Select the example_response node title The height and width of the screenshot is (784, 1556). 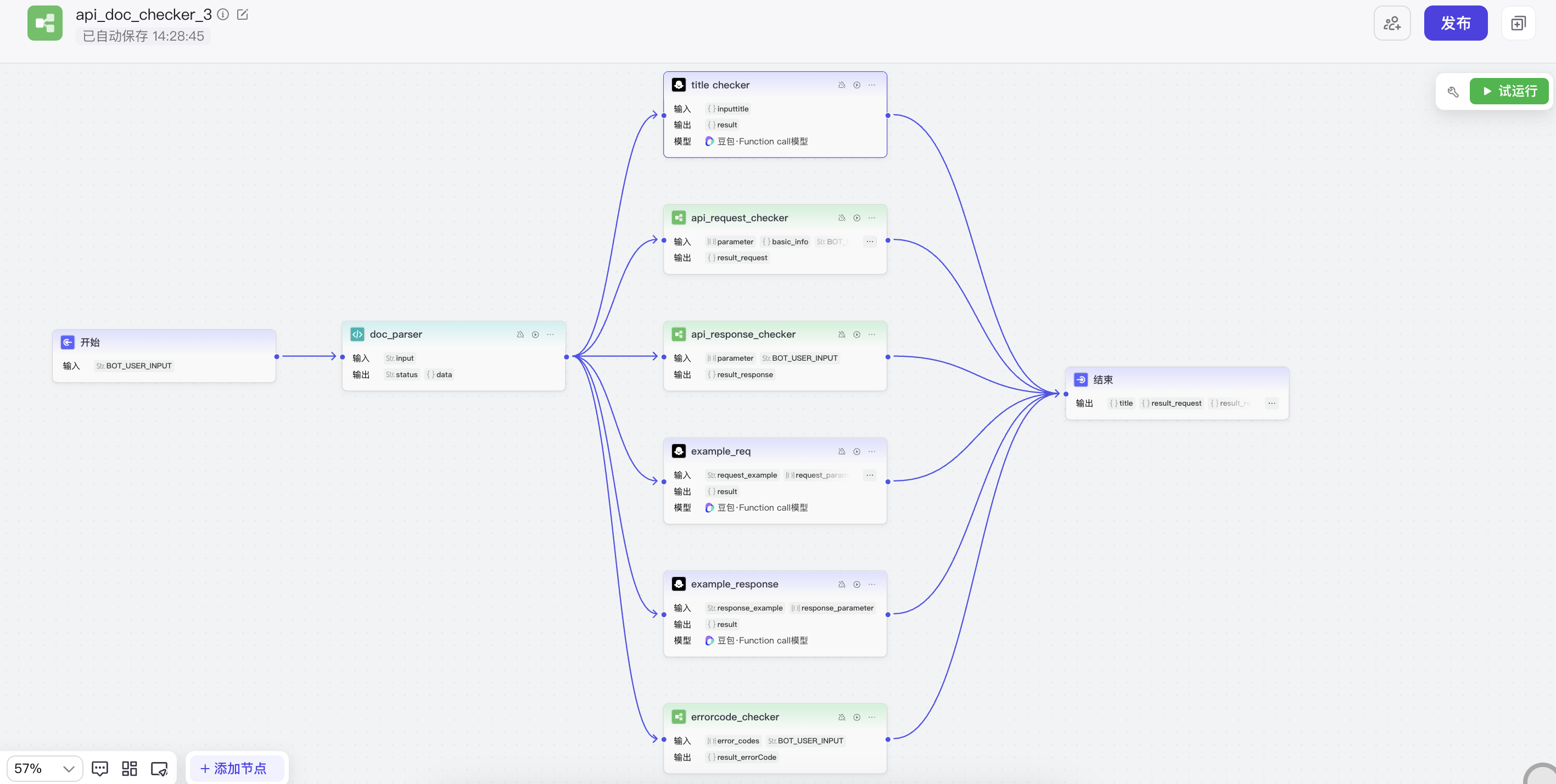pyautogui.click(x=735, y=584)
